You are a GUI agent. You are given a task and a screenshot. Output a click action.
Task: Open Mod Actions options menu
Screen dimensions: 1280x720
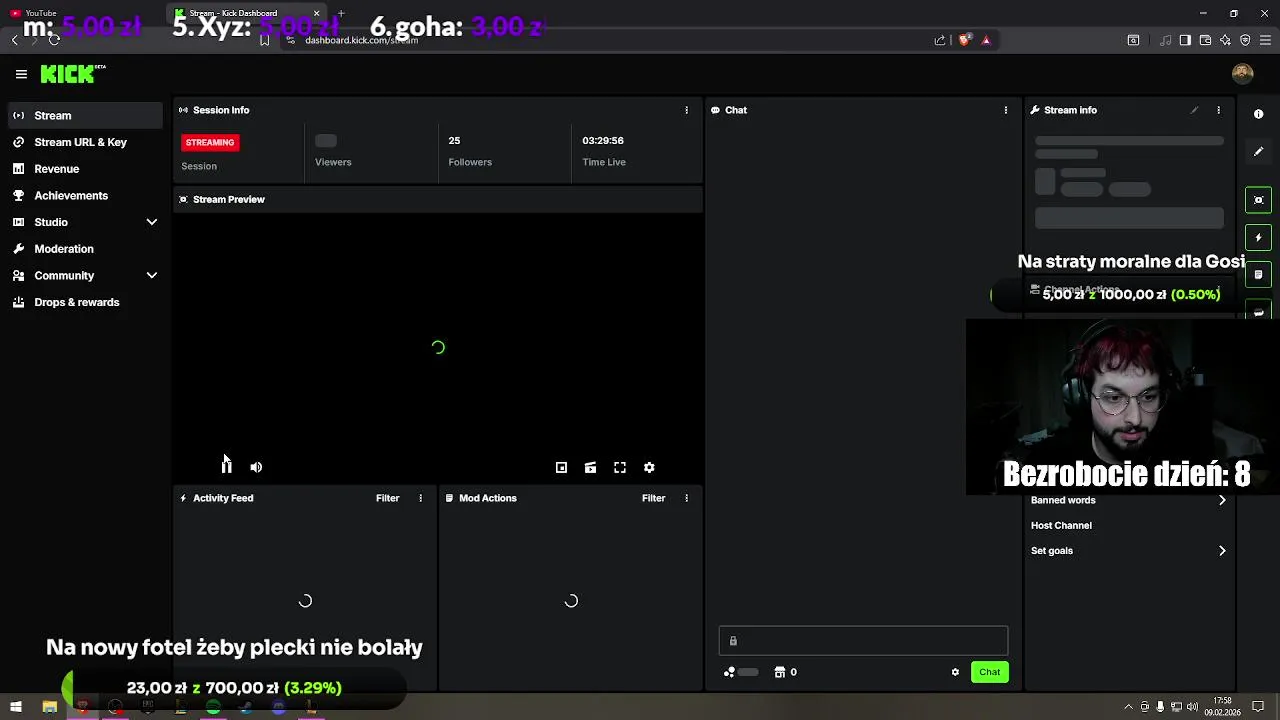686,498
